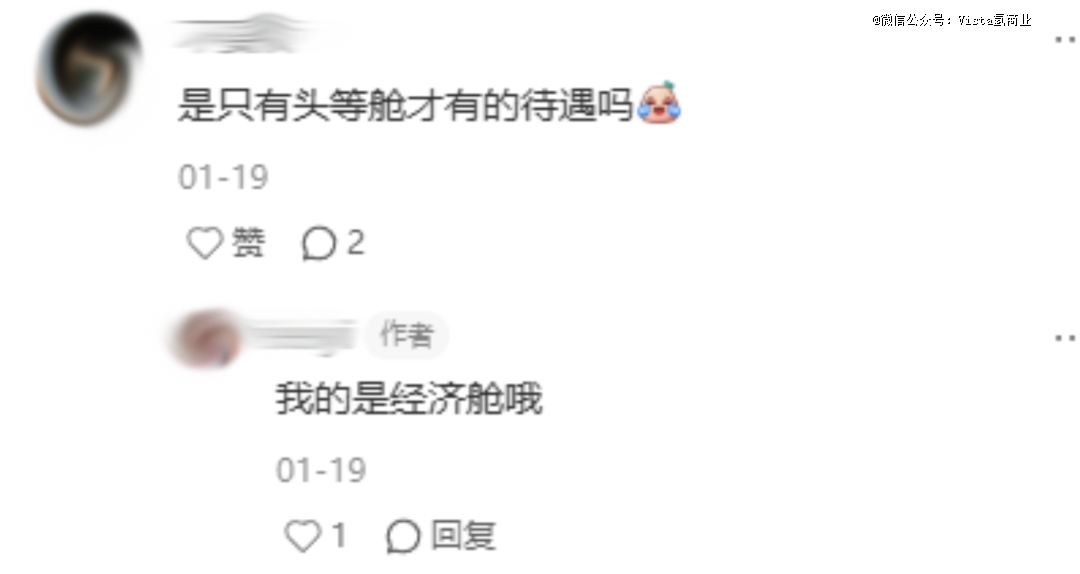Click the speech bubble beside 回复
This screenshot has height=574, width=1080.
tap(403, 536)
